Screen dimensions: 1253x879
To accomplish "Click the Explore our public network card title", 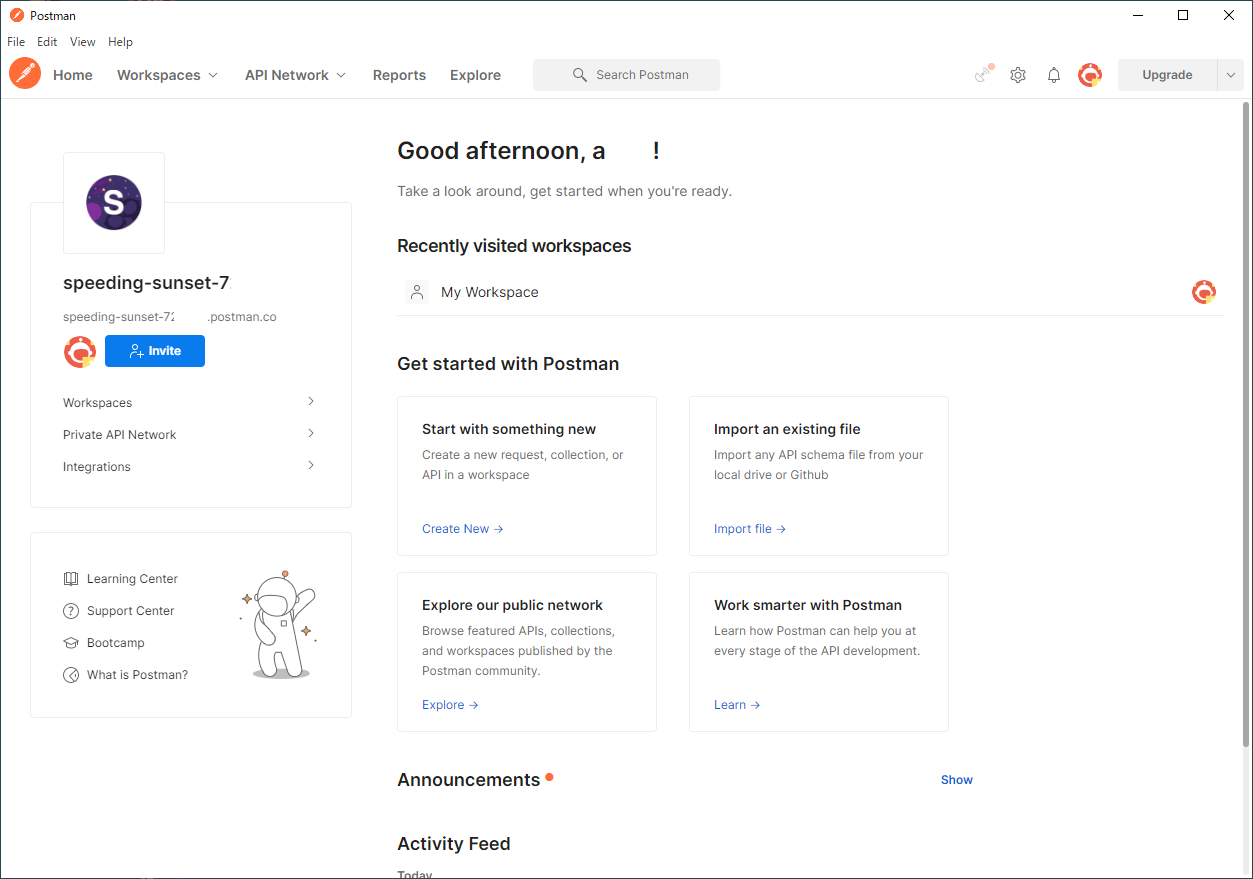I will 512,605.
